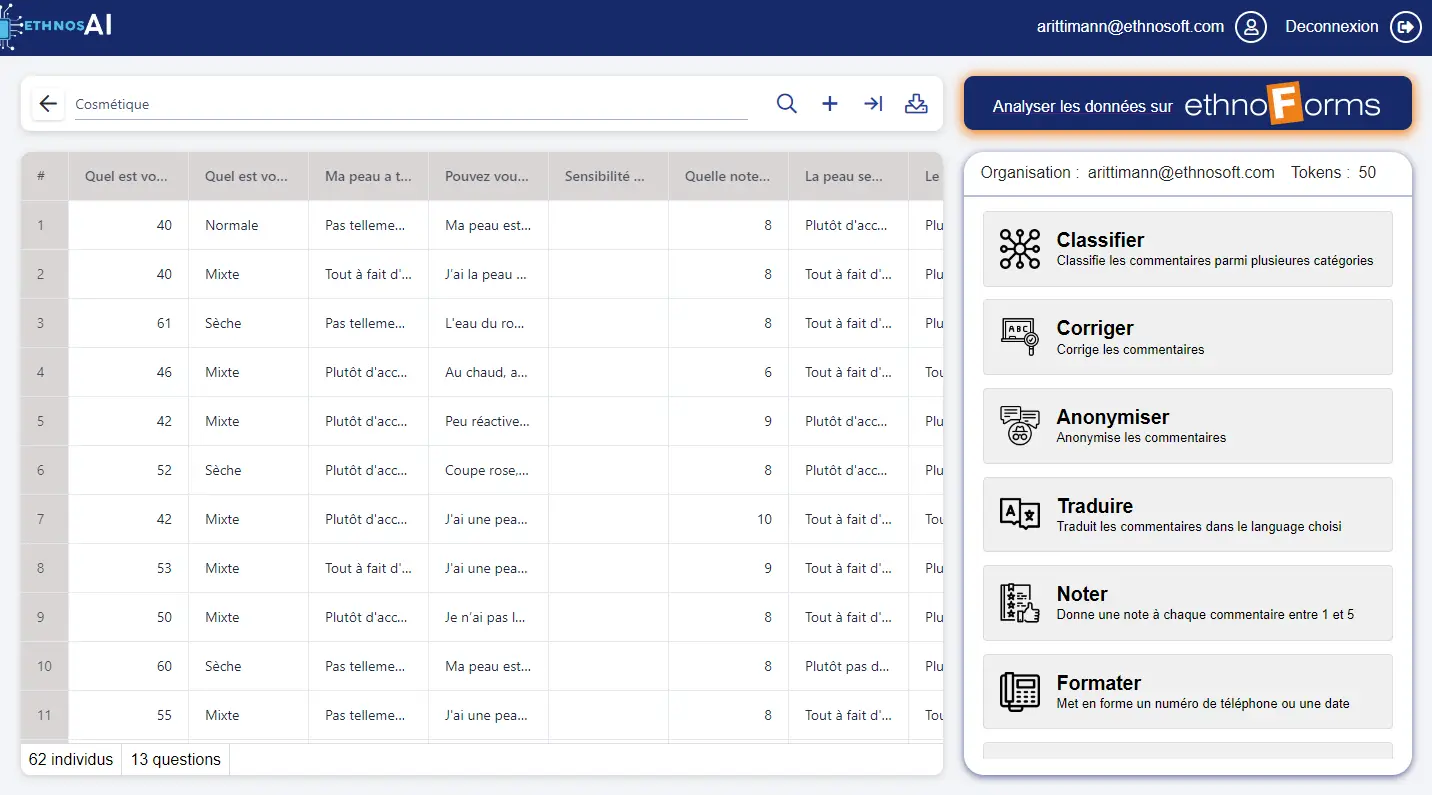Click cell 'Peu réactive...'
Screen dimensions: 1432x795
488,421
